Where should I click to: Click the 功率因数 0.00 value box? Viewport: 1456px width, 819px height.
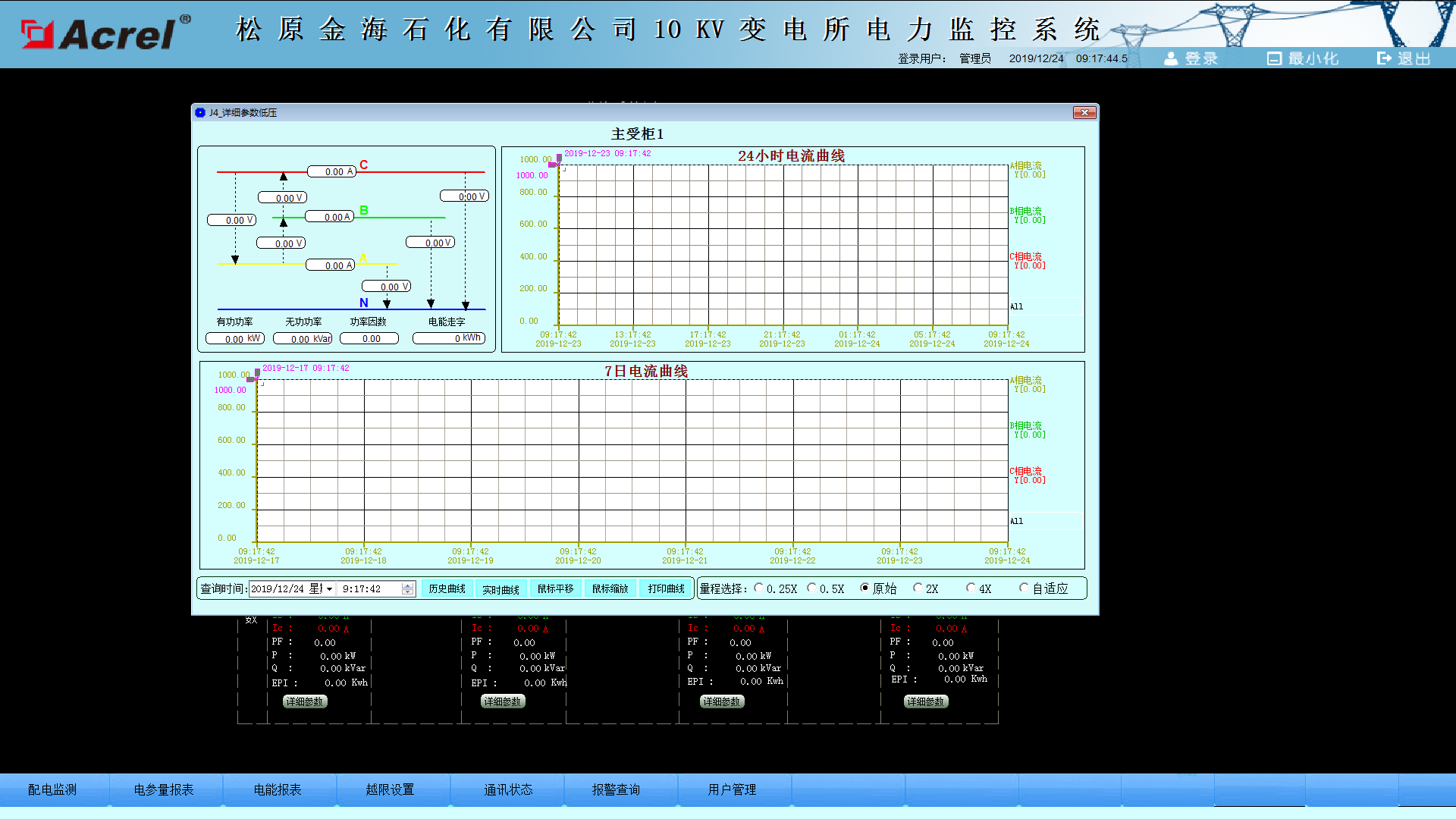point(369,338)
